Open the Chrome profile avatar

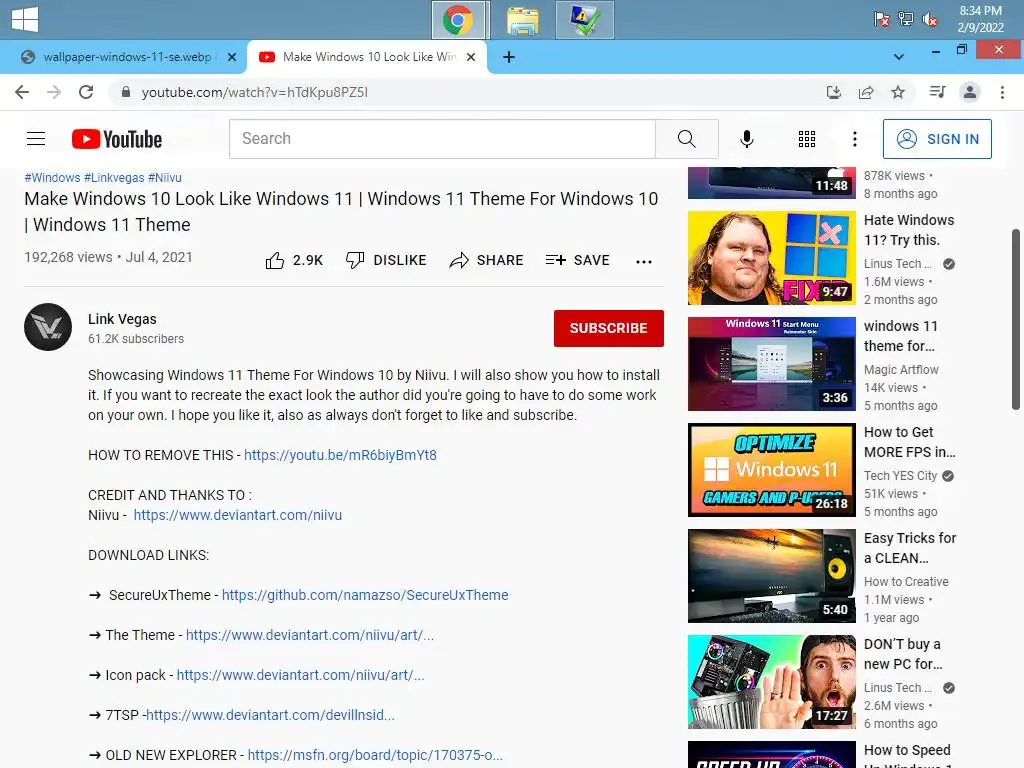(970, 92)
